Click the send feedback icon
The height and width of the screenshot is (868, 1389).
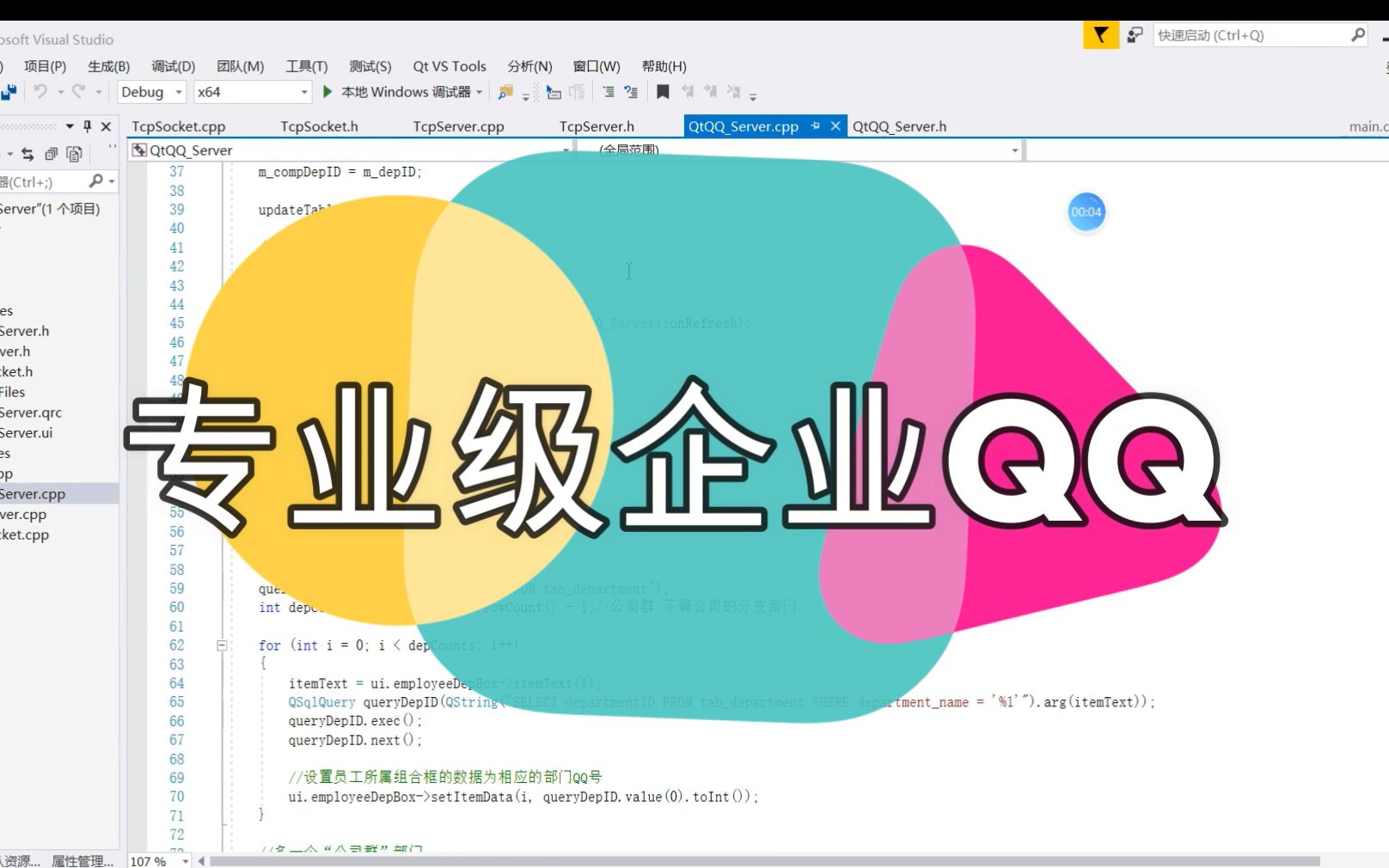pyautogui.click(x=1135, y=35)
